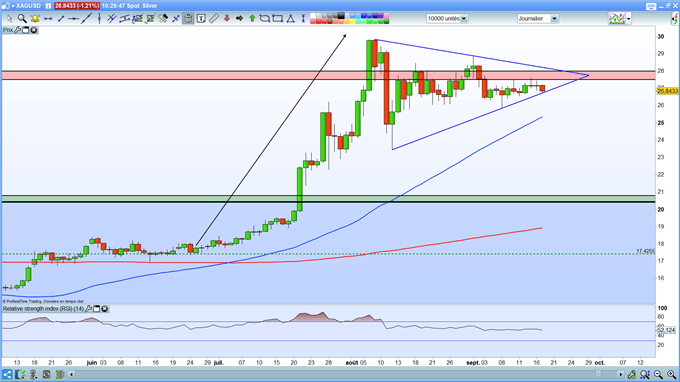Screen dimensions: 680x382
Task: Click the horizontal chart scrollbar track
Action: pos(346,374)
